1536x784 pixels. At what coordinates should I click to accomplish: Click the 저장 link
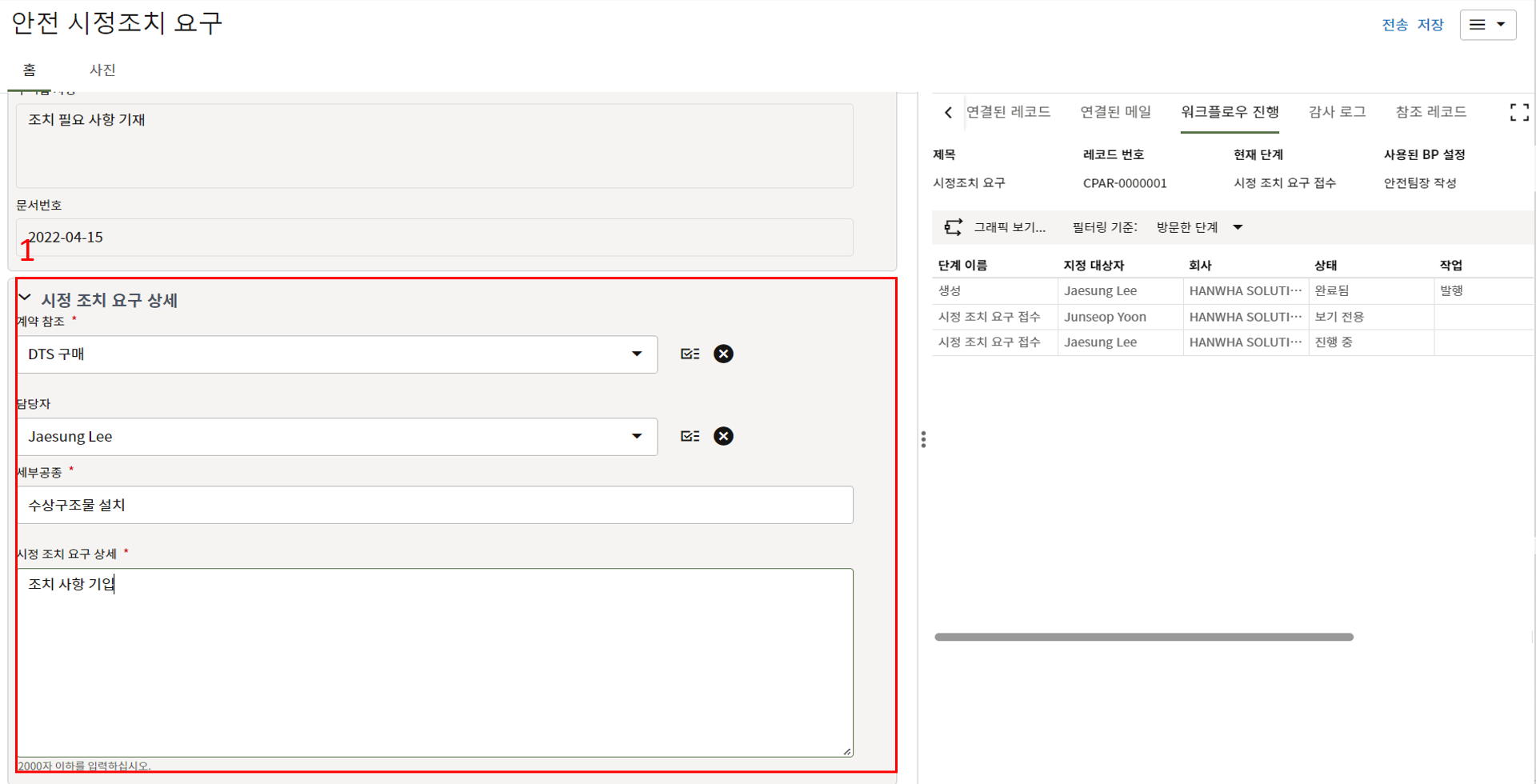point(1430,25)
